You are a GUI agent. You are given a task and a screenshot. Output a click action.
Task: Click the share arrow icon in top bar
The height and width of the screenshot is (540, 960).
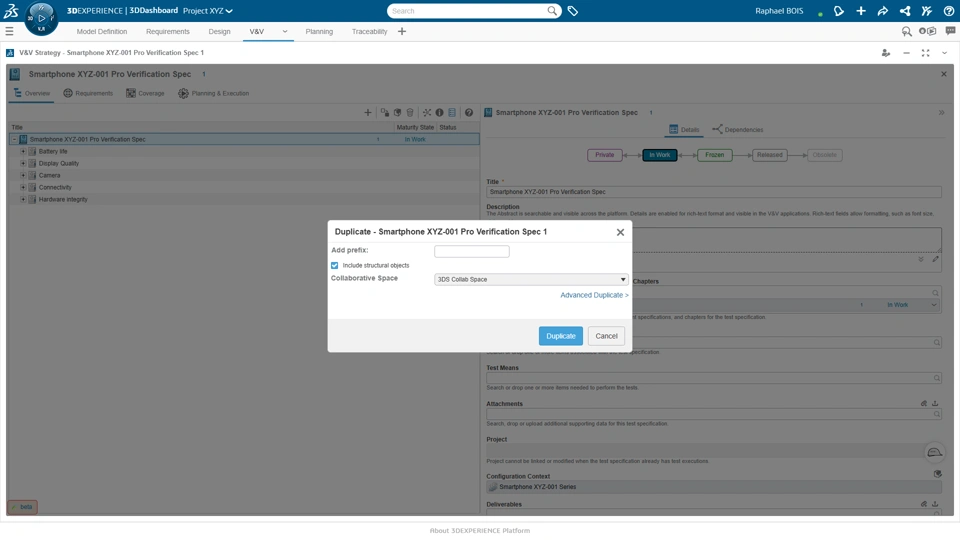[883, 11]
